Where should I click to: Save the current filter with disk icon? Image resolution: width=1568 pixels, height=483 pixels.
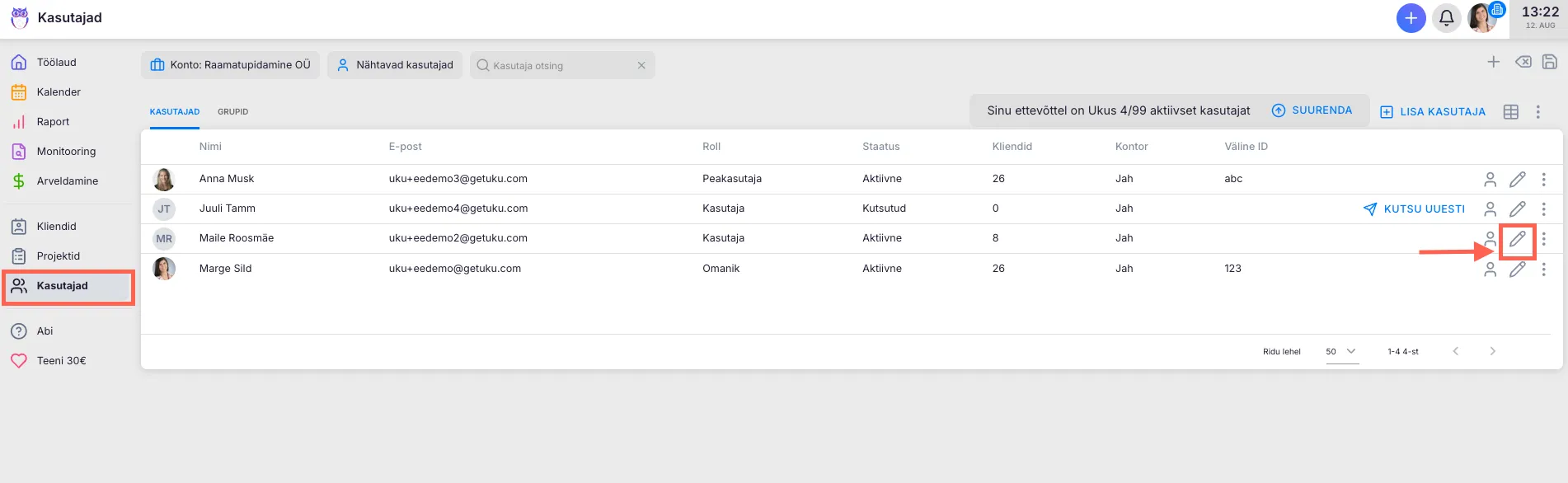[1549, 62]
